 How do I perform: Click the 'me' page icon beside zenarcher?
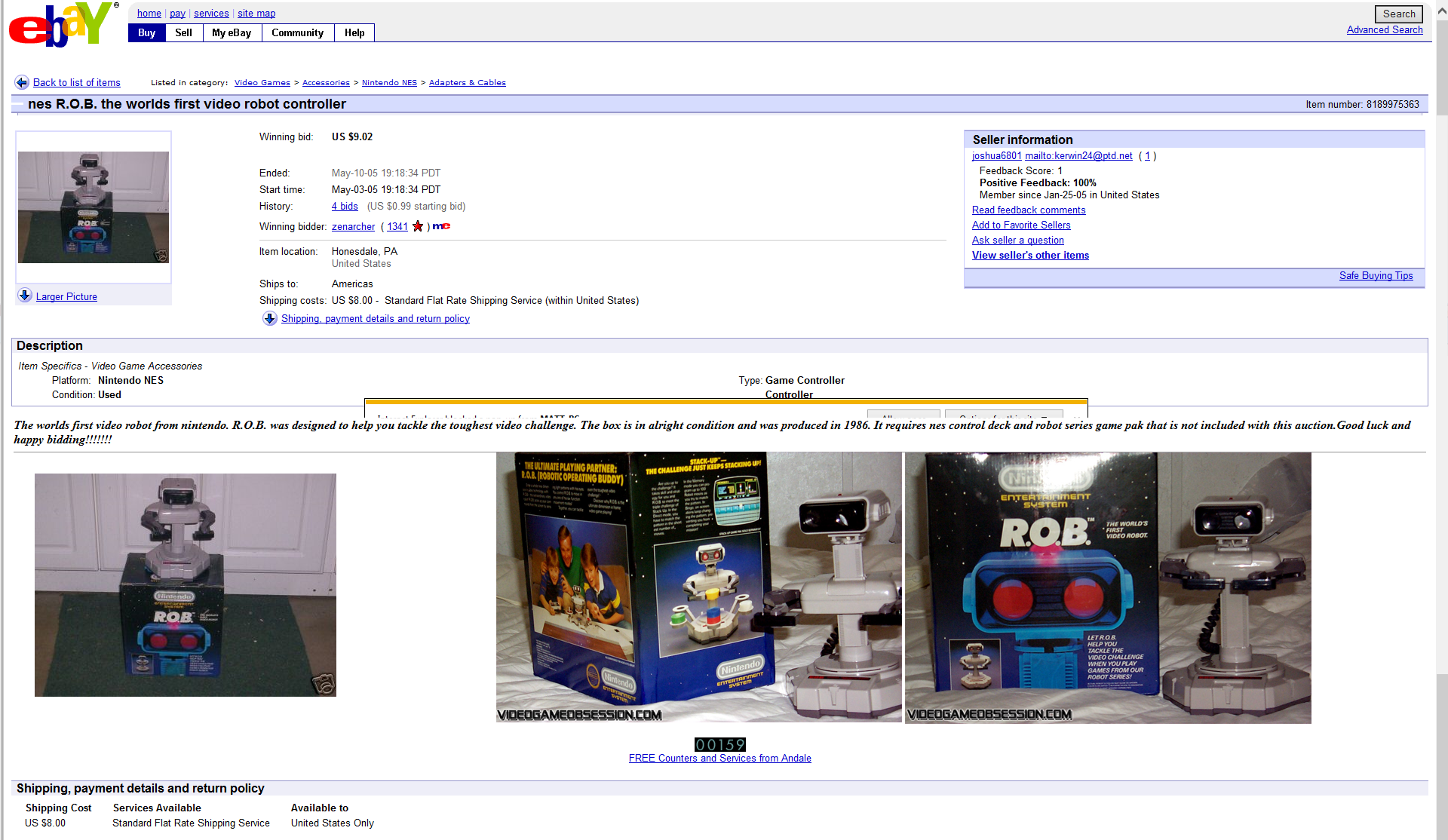pos(441,226)
